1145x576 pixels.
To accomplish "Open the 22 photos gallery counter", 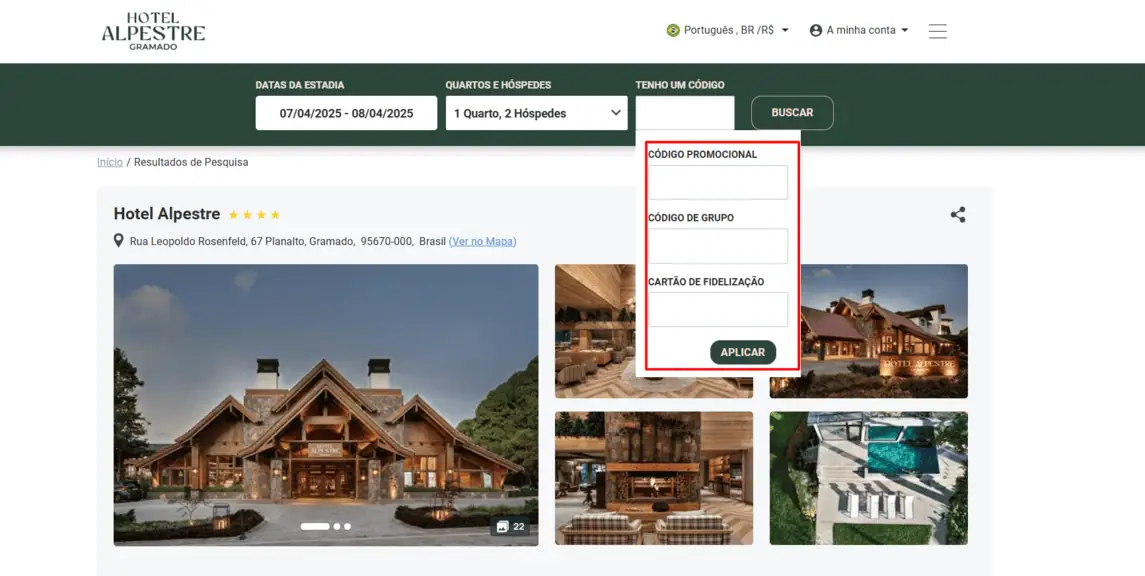I will pos(510,526).
